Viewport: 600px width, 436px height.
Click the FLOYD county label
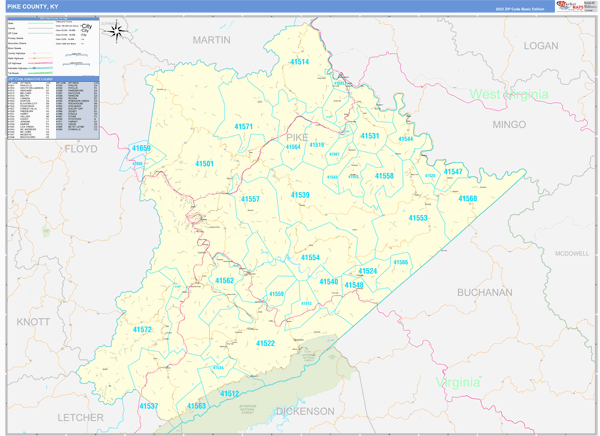[x=81, y=149]
